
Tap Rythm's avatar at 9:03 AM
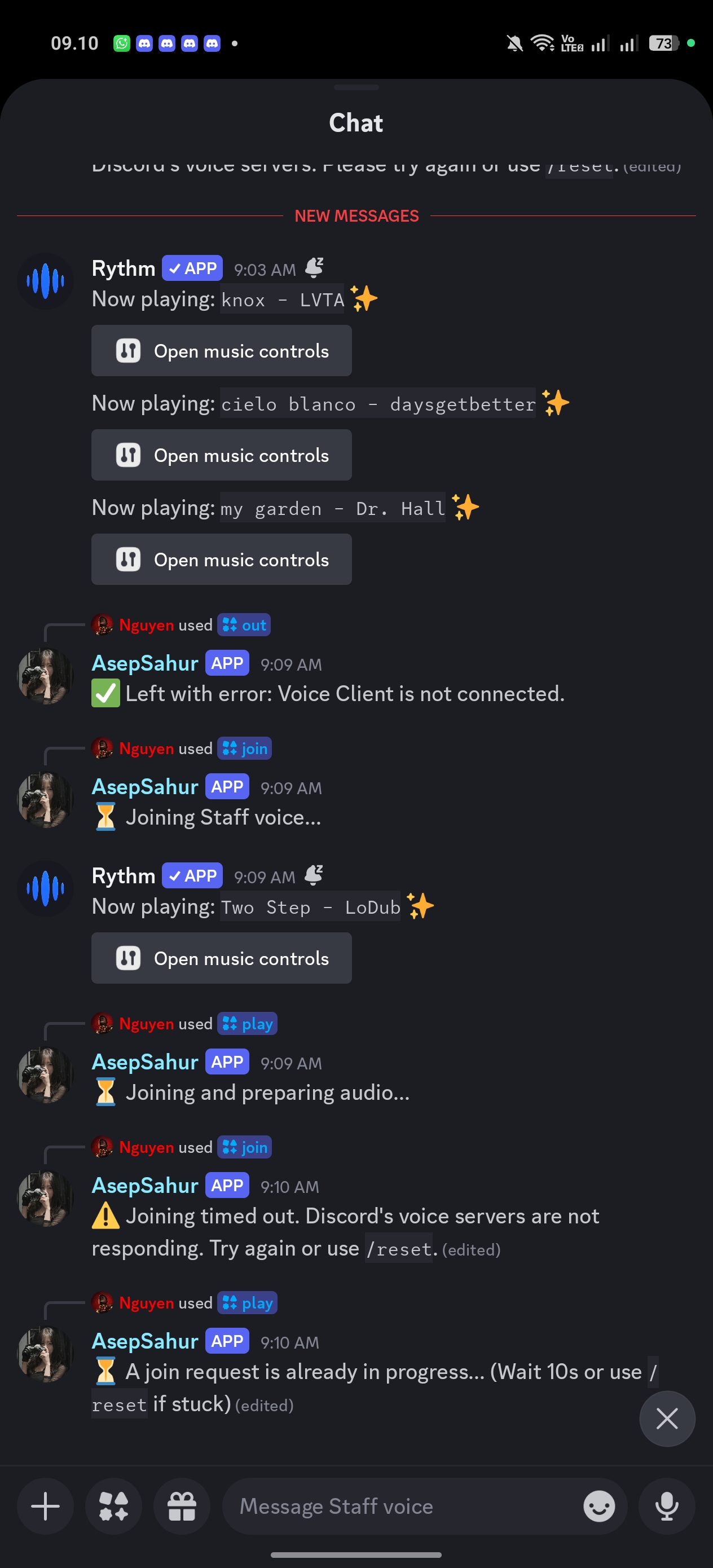[x=45, y=281]
